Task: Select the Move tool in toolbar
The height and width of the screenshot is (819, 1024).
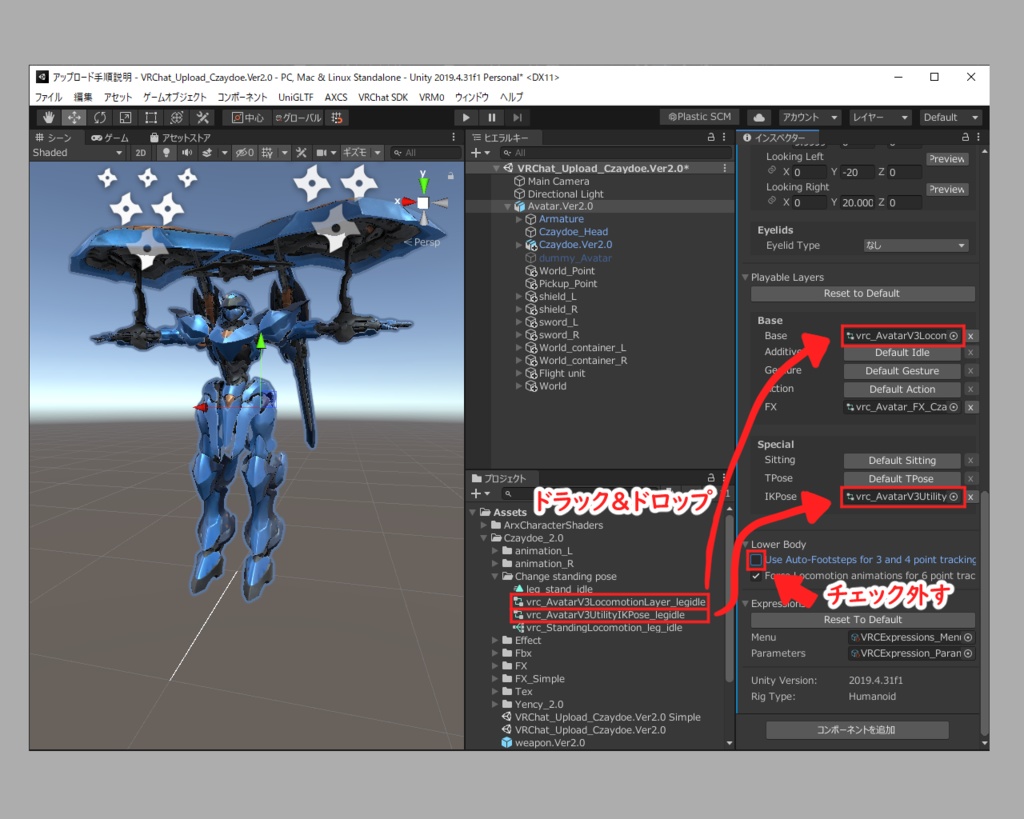Action: tap(74, 118)
